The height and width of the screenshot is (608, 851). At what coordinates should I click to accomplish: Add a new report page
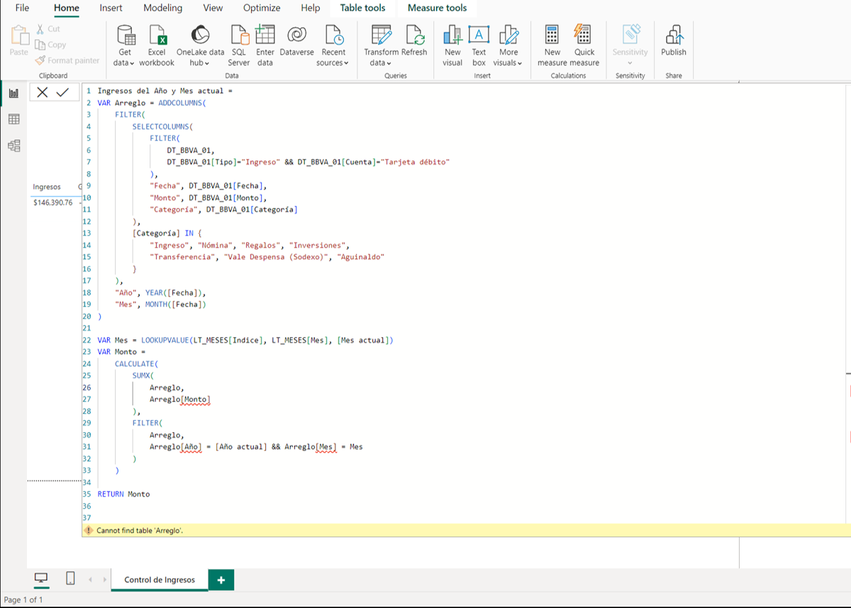pyautogui.click(x=221, y=580)
